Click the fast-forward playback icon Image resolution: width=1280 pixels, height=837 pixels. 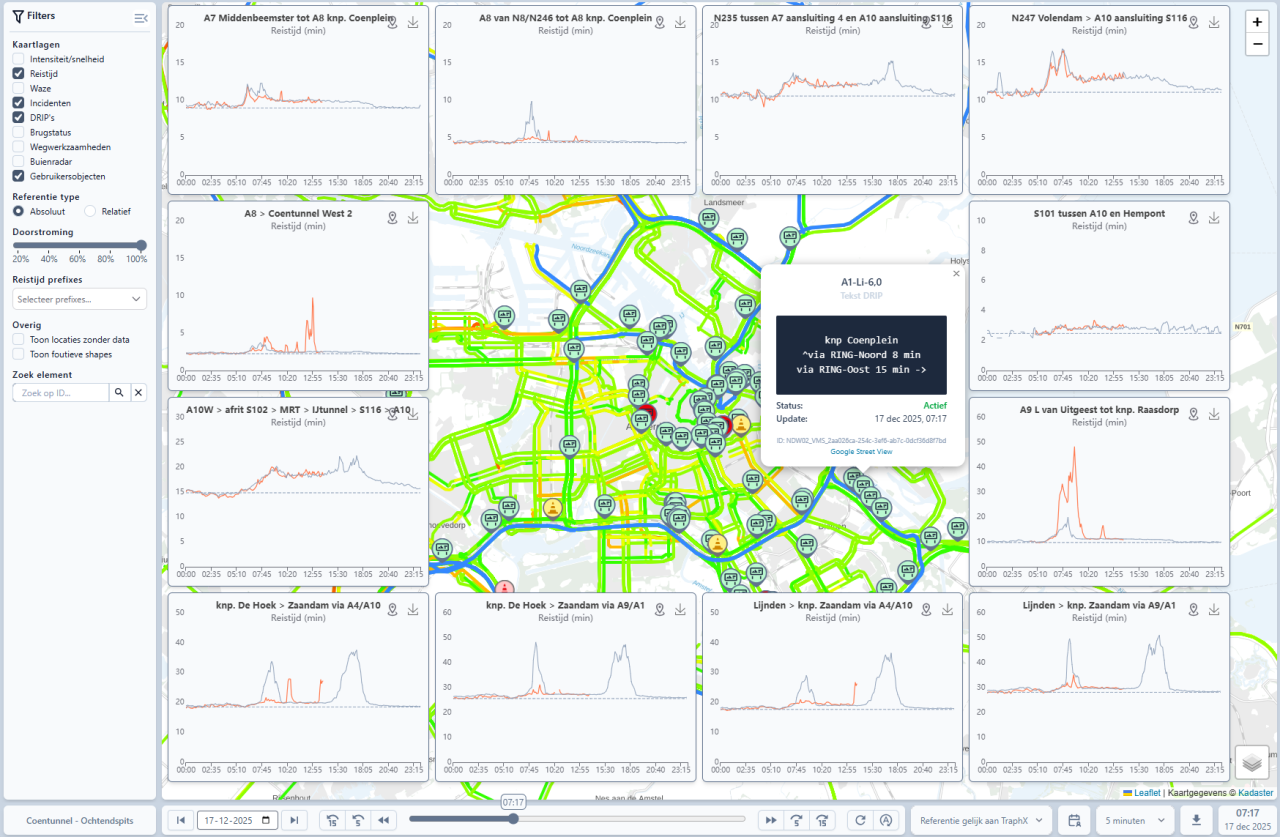pyautogui.click(x=770, y=819)
